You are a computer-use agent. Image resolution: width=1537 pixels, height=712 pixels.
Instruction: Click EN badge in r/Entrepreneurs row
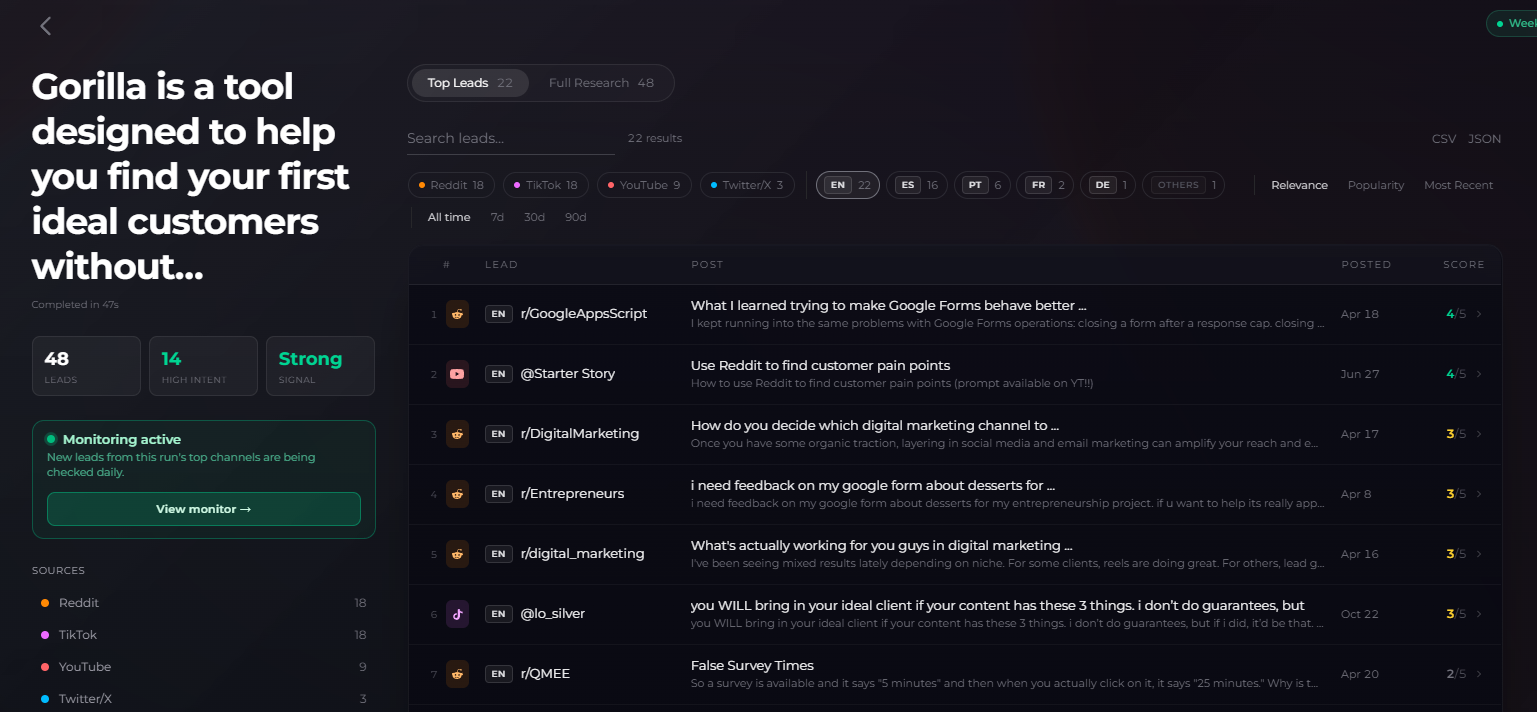click(498, 494)
